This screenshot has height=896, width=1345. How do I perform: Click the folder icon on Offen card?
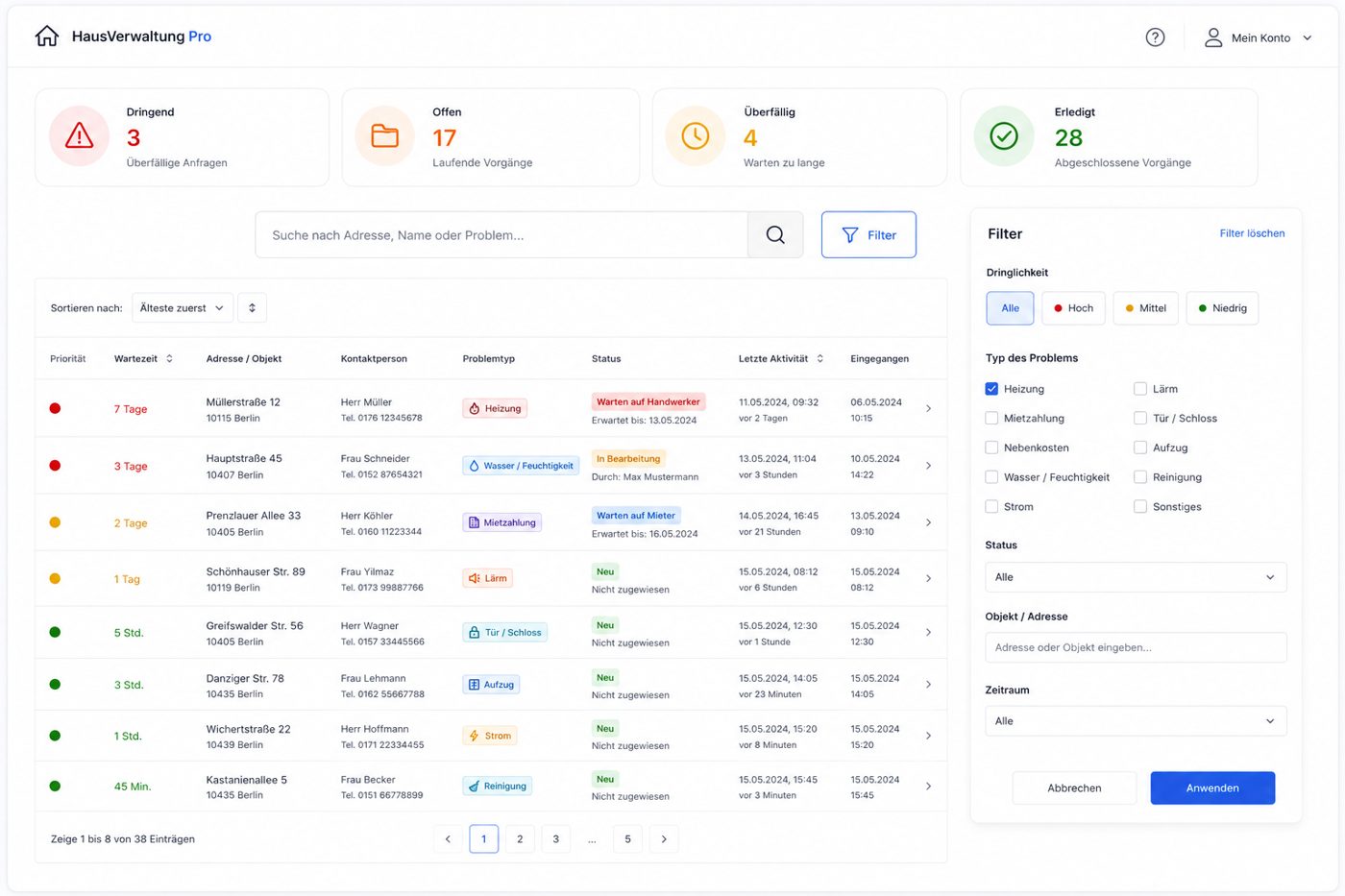[x=385, y=136]
